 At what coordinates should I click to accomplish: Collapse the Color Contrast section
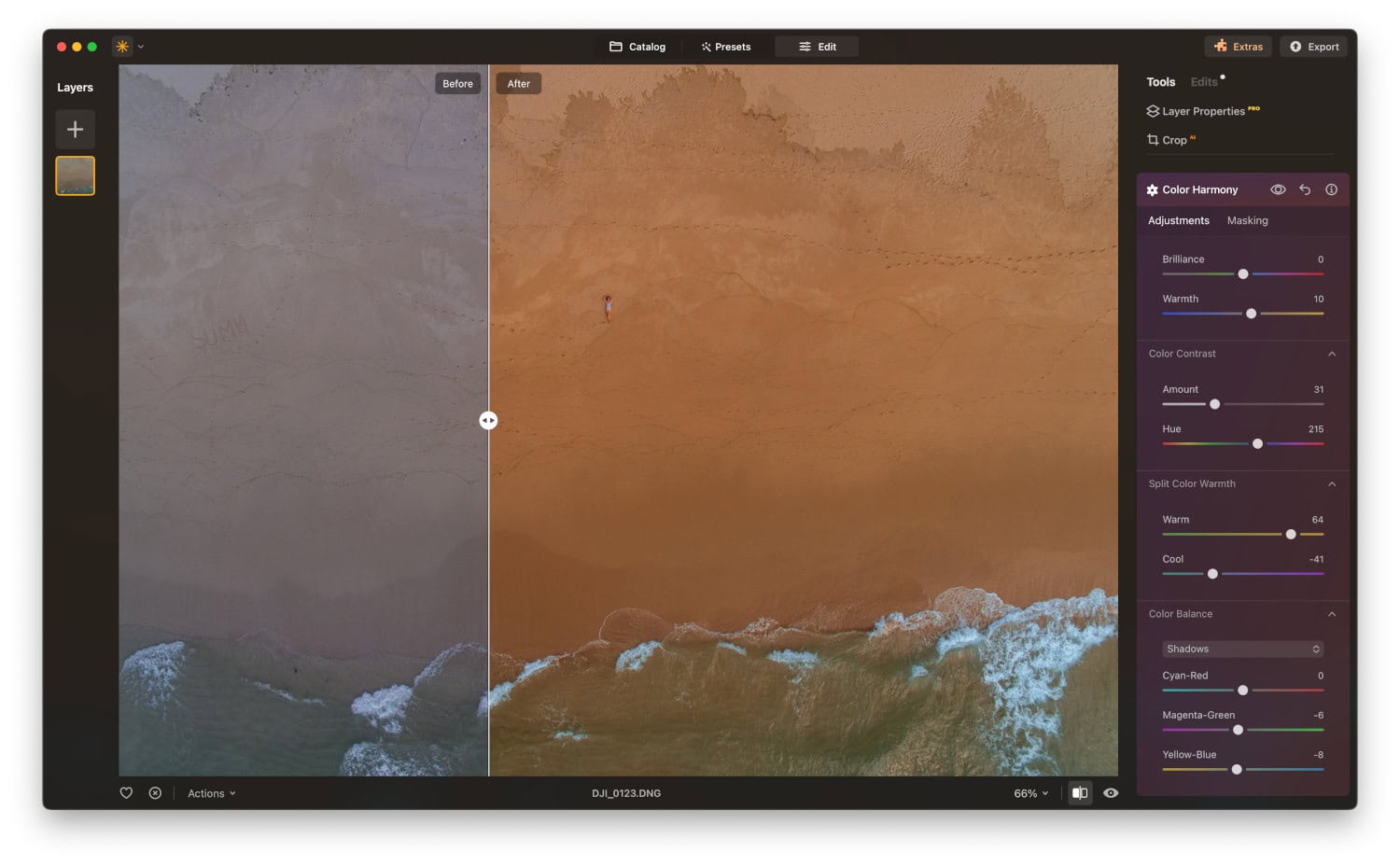(x=1333, y=354)
